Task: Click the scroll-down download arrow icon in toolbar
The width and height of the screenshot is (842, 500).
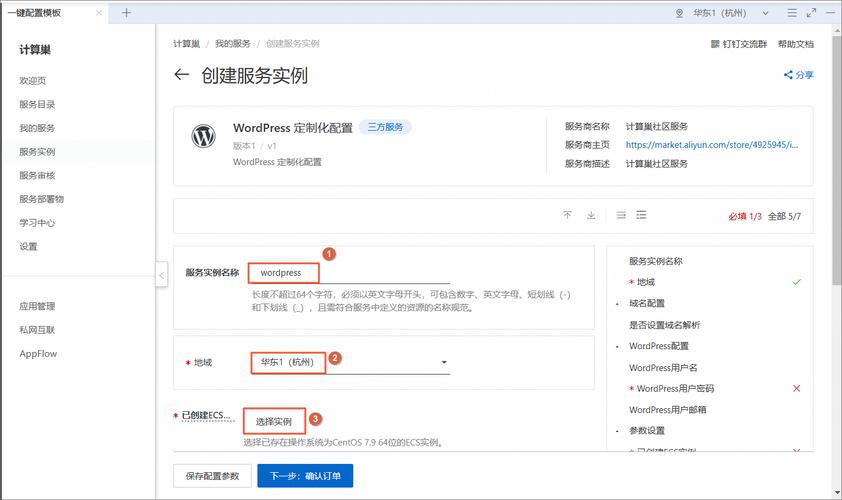Action: point(591,215)
